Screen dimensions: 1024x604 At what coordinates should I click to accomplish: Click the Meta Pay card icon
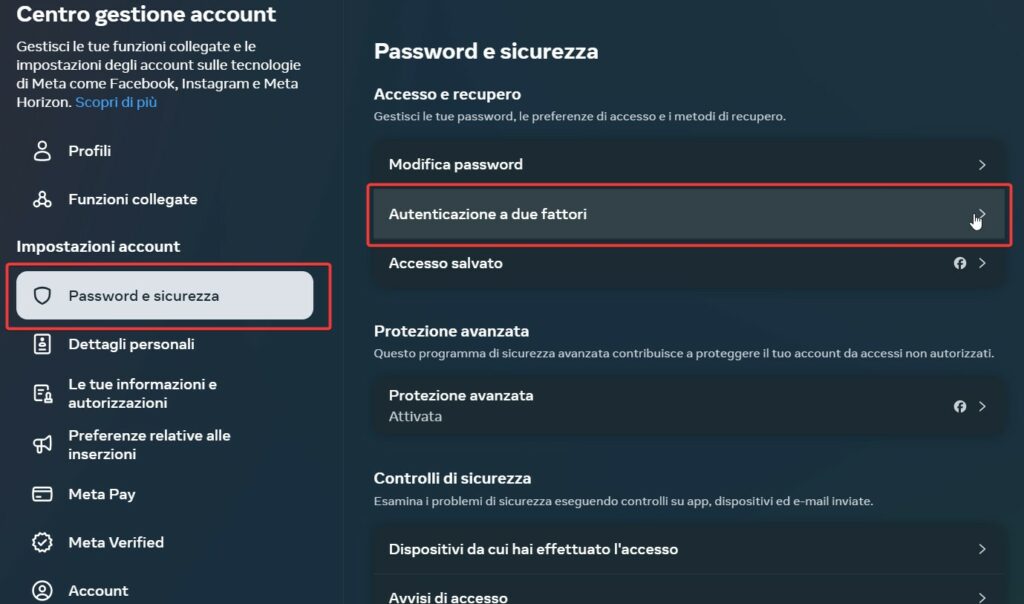pyautogui.click(x=42, y=494)
